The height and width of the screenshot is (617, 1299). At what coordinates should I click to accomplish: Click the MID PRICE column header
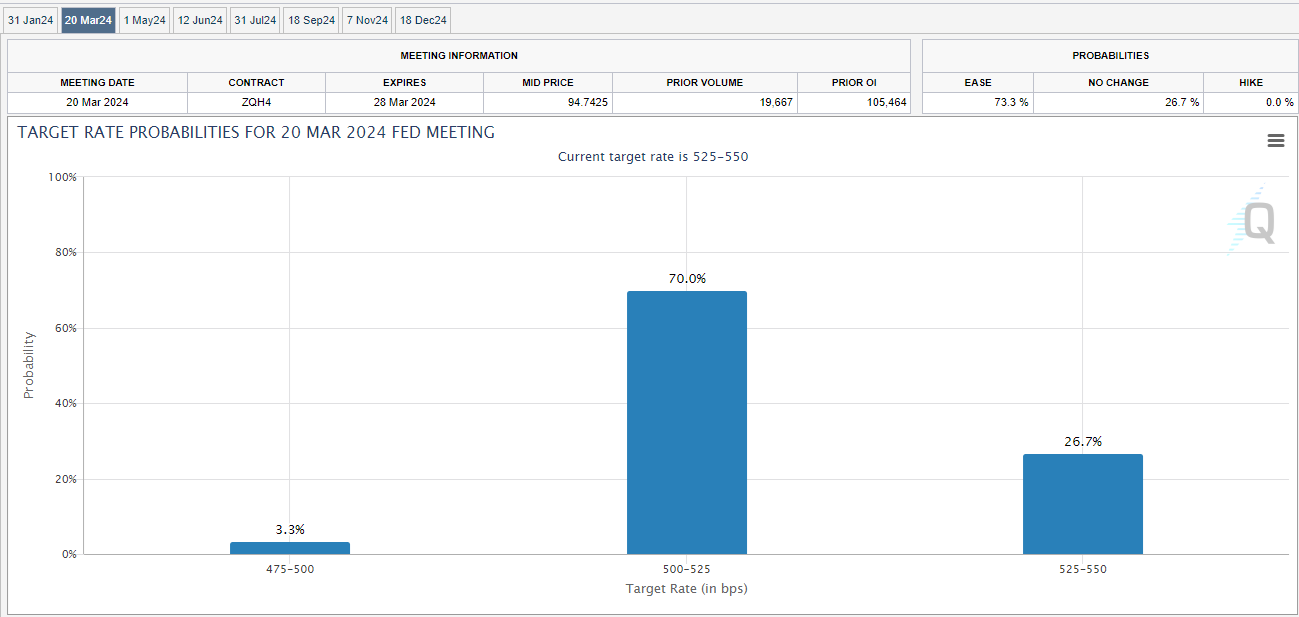point(548,82)
